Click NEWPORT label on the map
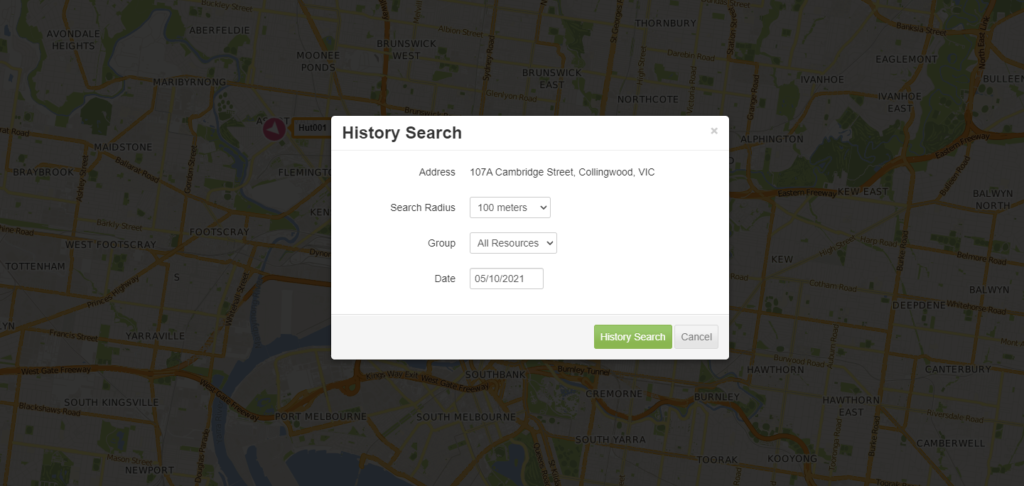Screen dimensions: 1024x486 coord(150,470)
